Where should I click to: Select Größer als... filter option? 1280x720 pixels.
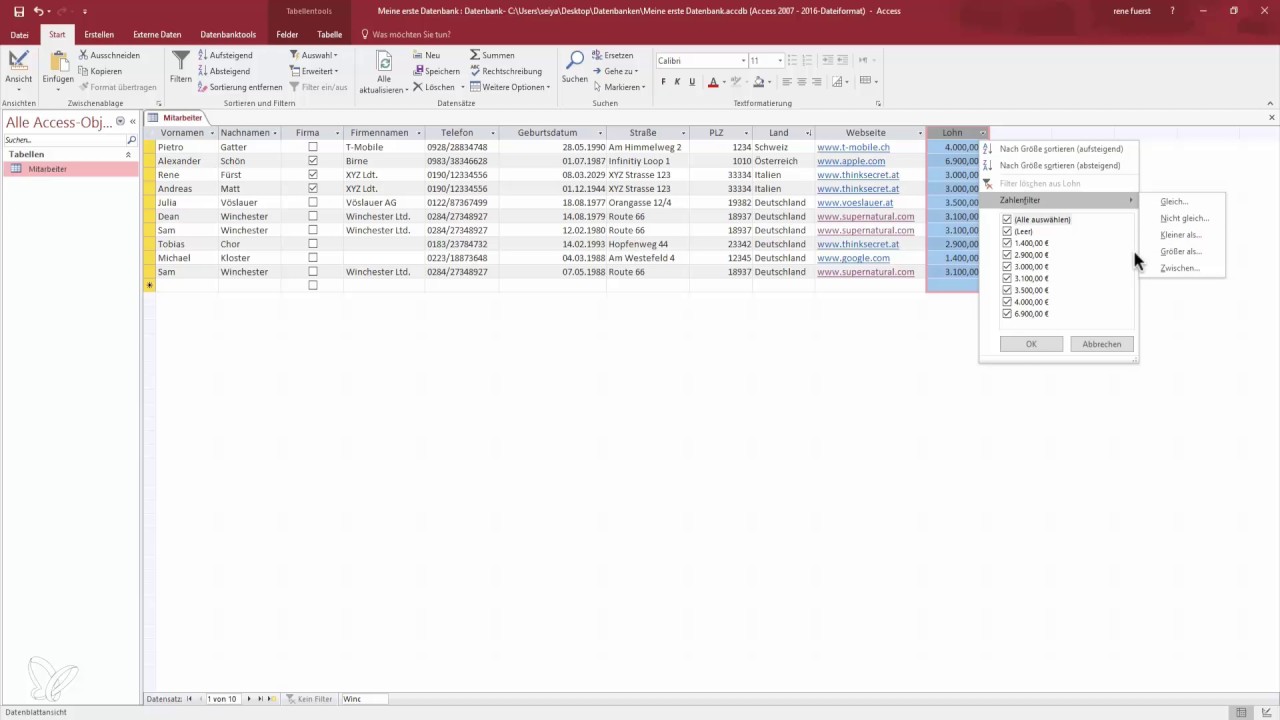pos(1181,252)
